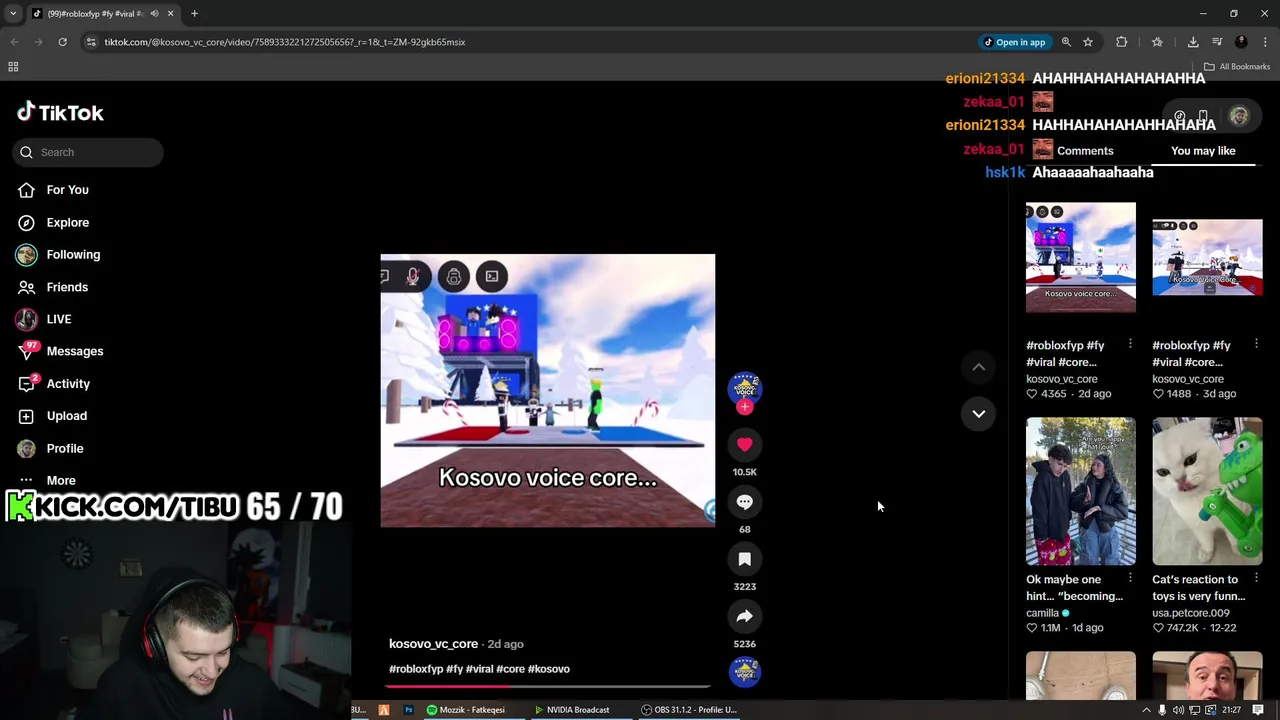
Task: Open the Chrome profile avatar
Action: pyautogui.click(x=1241, y=42)
